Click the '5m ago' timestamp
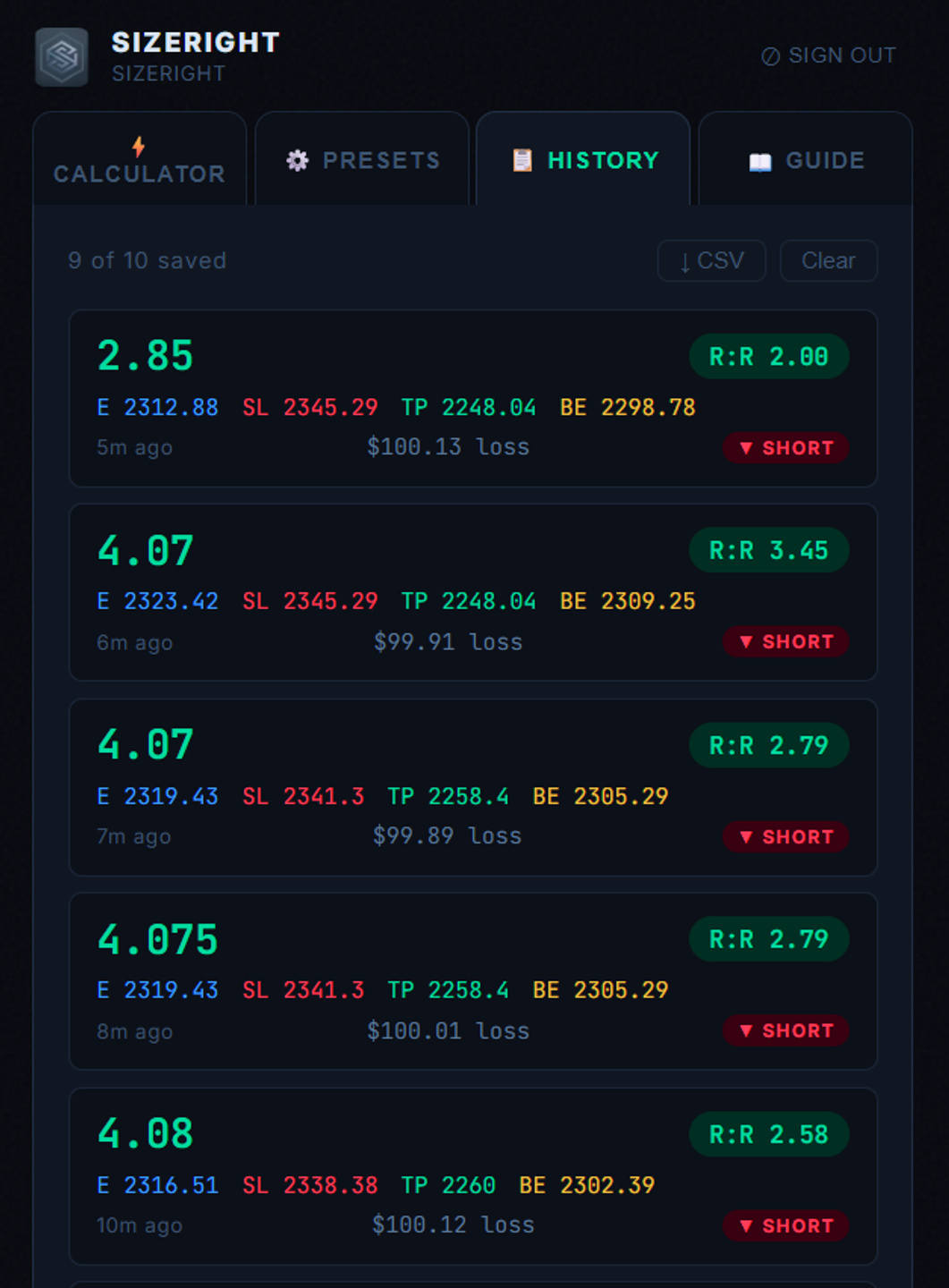This screenshot has width=949, height=1288. [134, 447]
